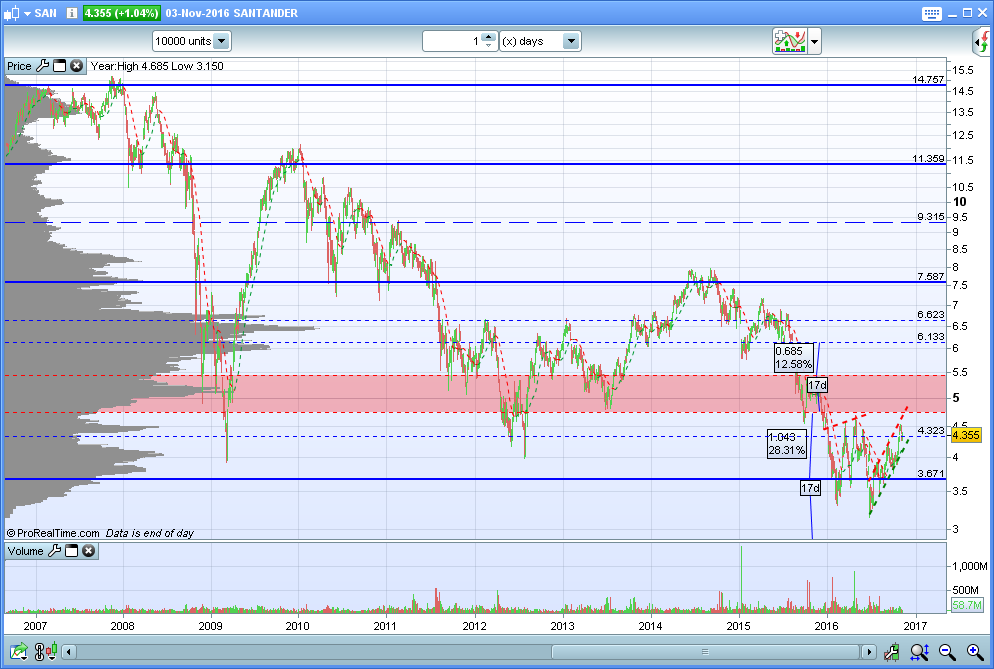Screen dimensions: 994x669
Task: Click the zoom out magnifier
Action: 947,651
